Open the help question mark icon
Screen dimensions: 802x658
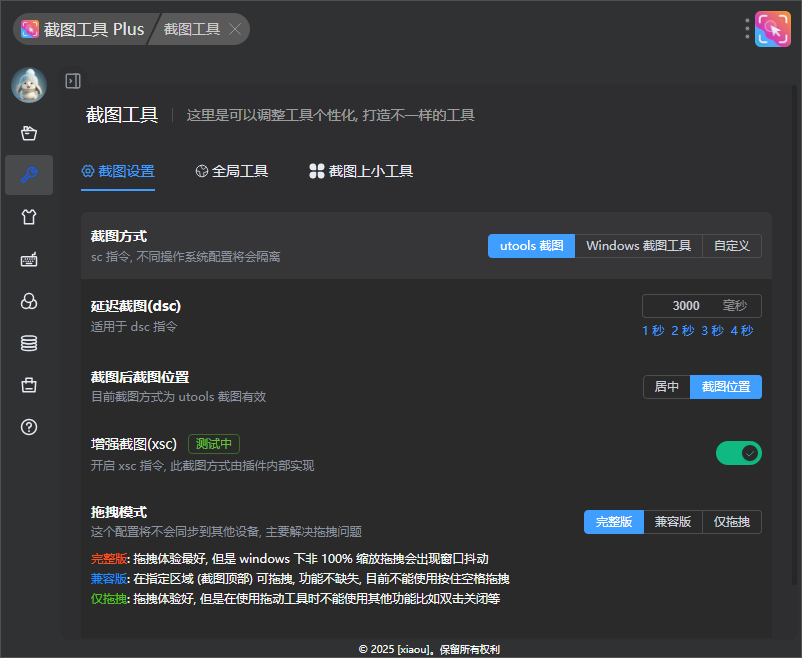[x=29, y=427]
